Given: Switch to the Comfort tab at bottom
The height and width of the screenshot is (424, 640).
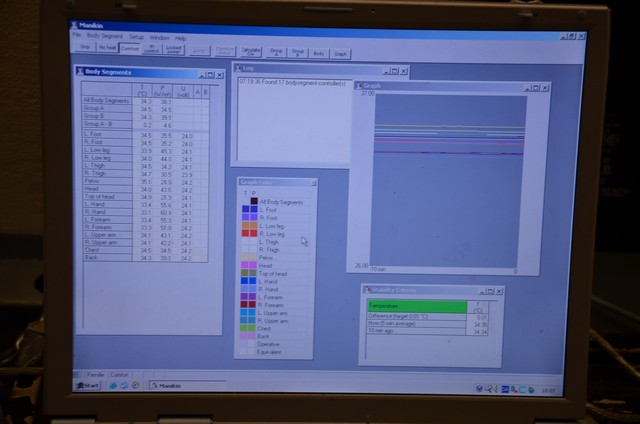Looking at the screenshot, I should [119, 373].
